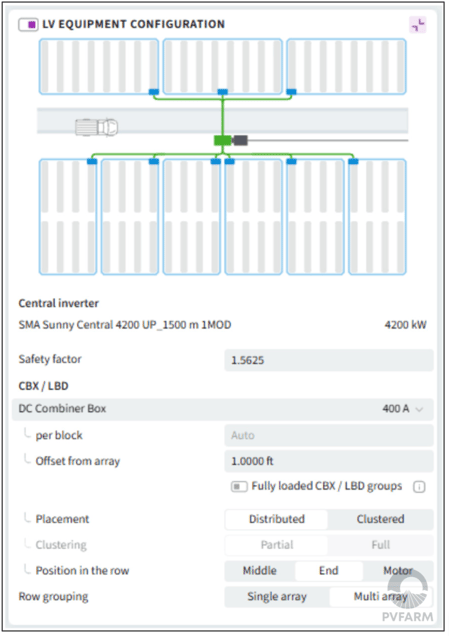This screenshot has height=636, width=449.
Task: Click the truck illustration on the road
Action: 97,127
